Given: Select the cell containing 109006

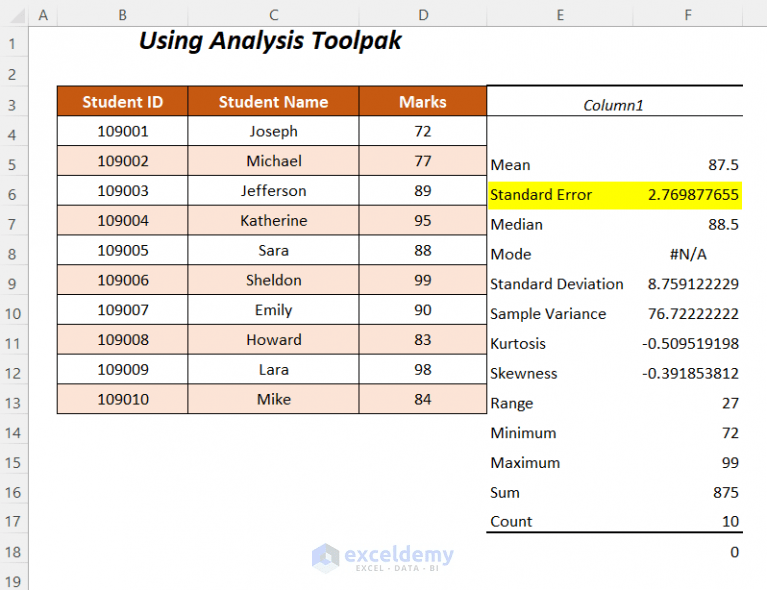Looking at the screenshot, I should pos(122,280).
